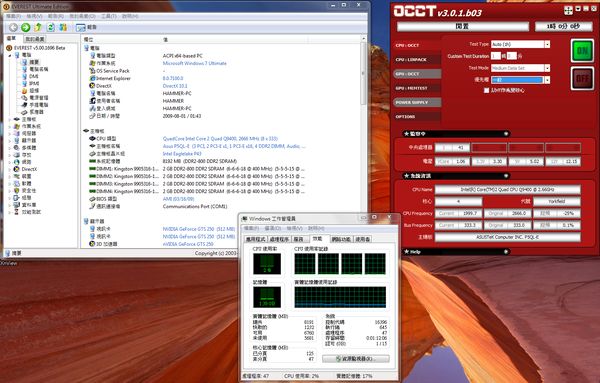Open the Help (H) menu in EVEREST
The width and height of the screenshot is (600, 383).
pos(130,16)
